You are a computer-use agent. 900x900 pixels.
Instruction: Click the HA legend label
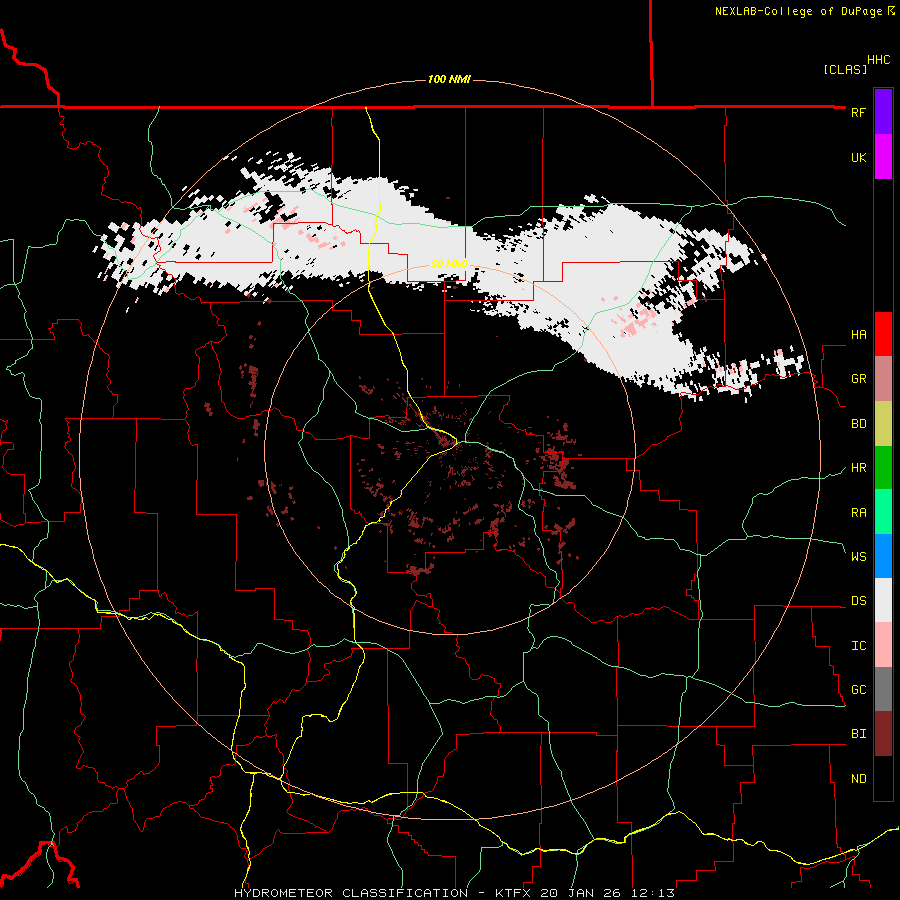pyautogui.click(x=858, y=334)
